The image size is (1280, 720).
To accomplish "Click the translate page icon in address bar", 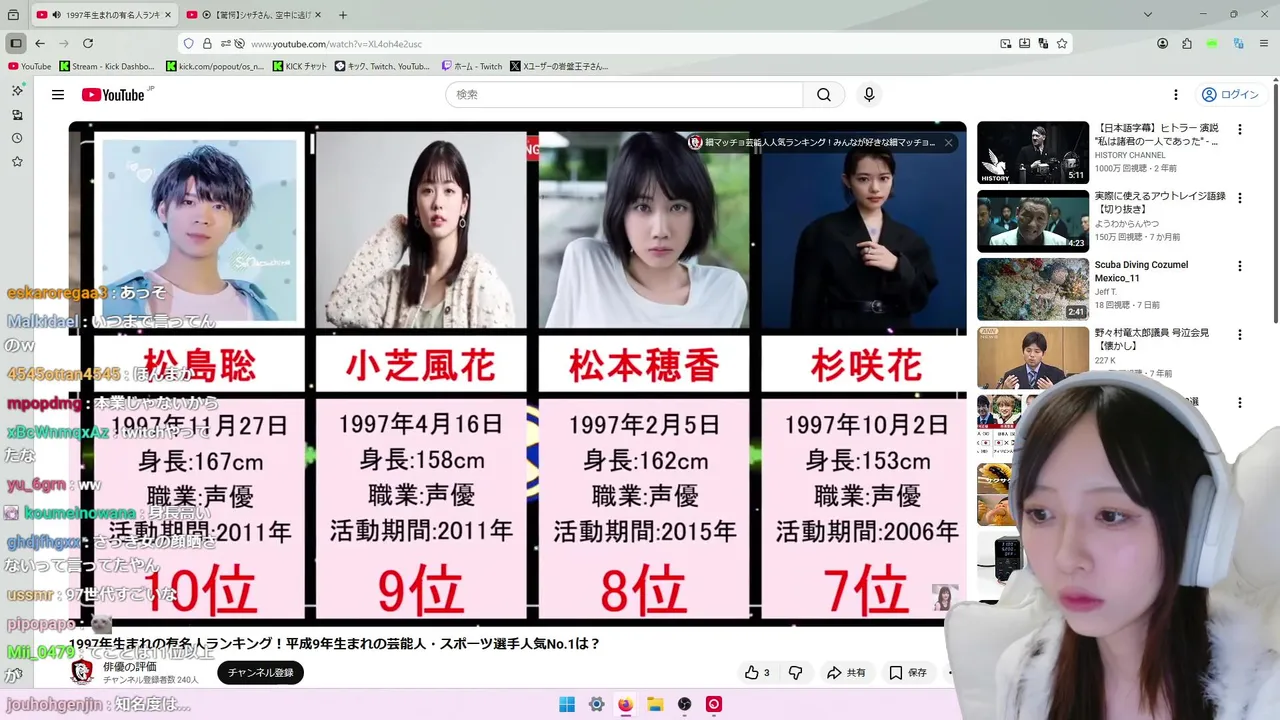I will [1043, 44].
